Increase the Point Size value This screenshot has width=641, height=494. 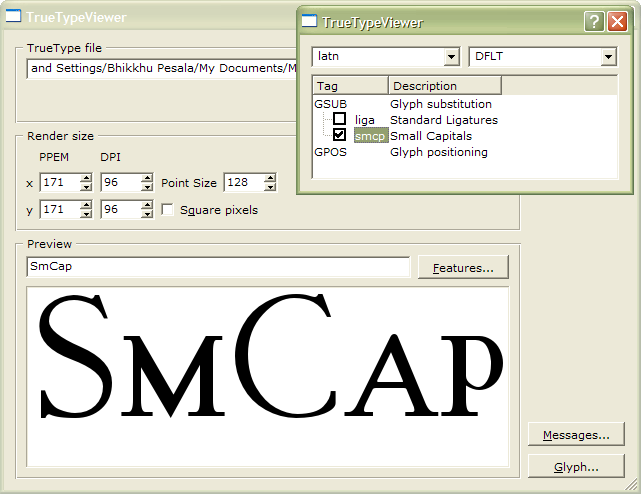pos(270,177)
